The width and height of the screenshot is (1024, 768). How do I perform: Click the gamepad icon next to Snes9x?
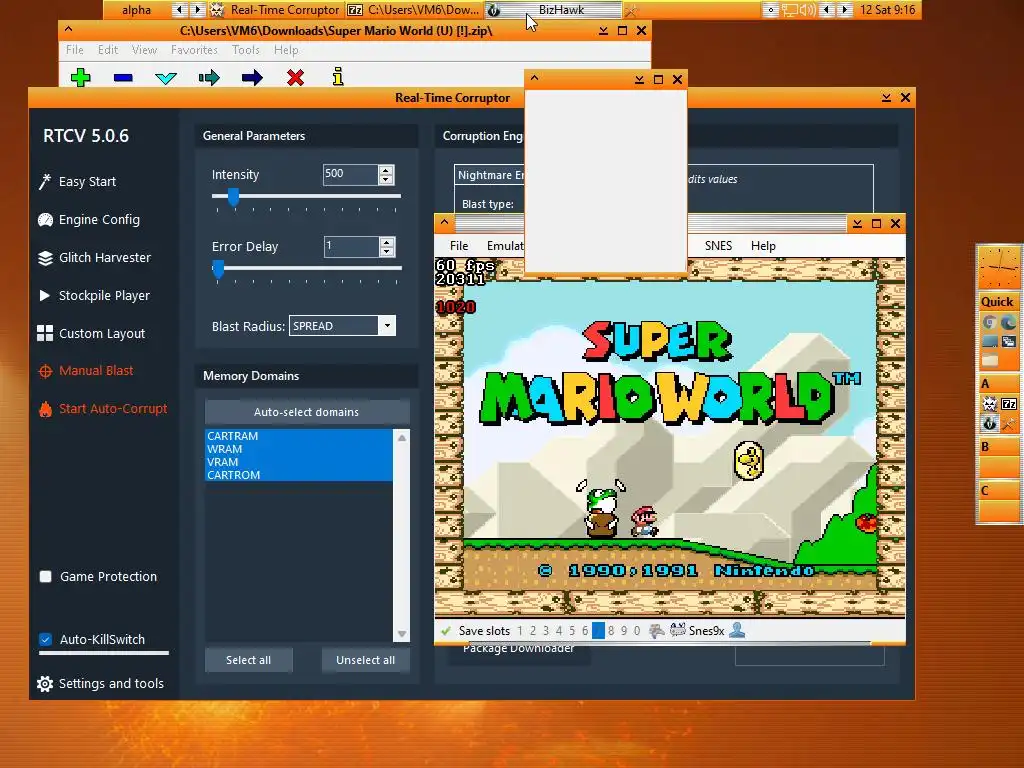tap(678, 630)
